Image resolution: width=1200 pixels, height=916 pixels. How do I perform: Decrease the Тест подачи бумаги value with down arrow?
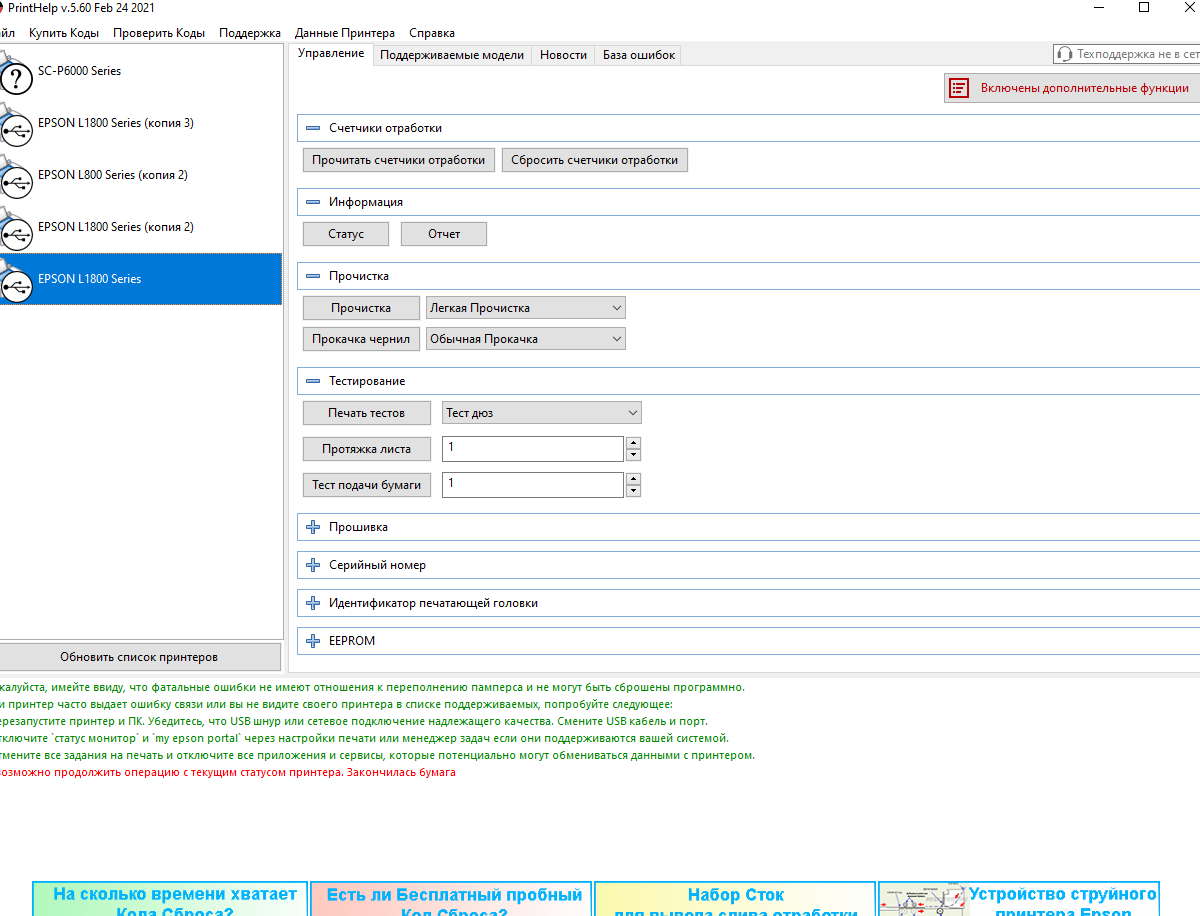tap(633, 491)
